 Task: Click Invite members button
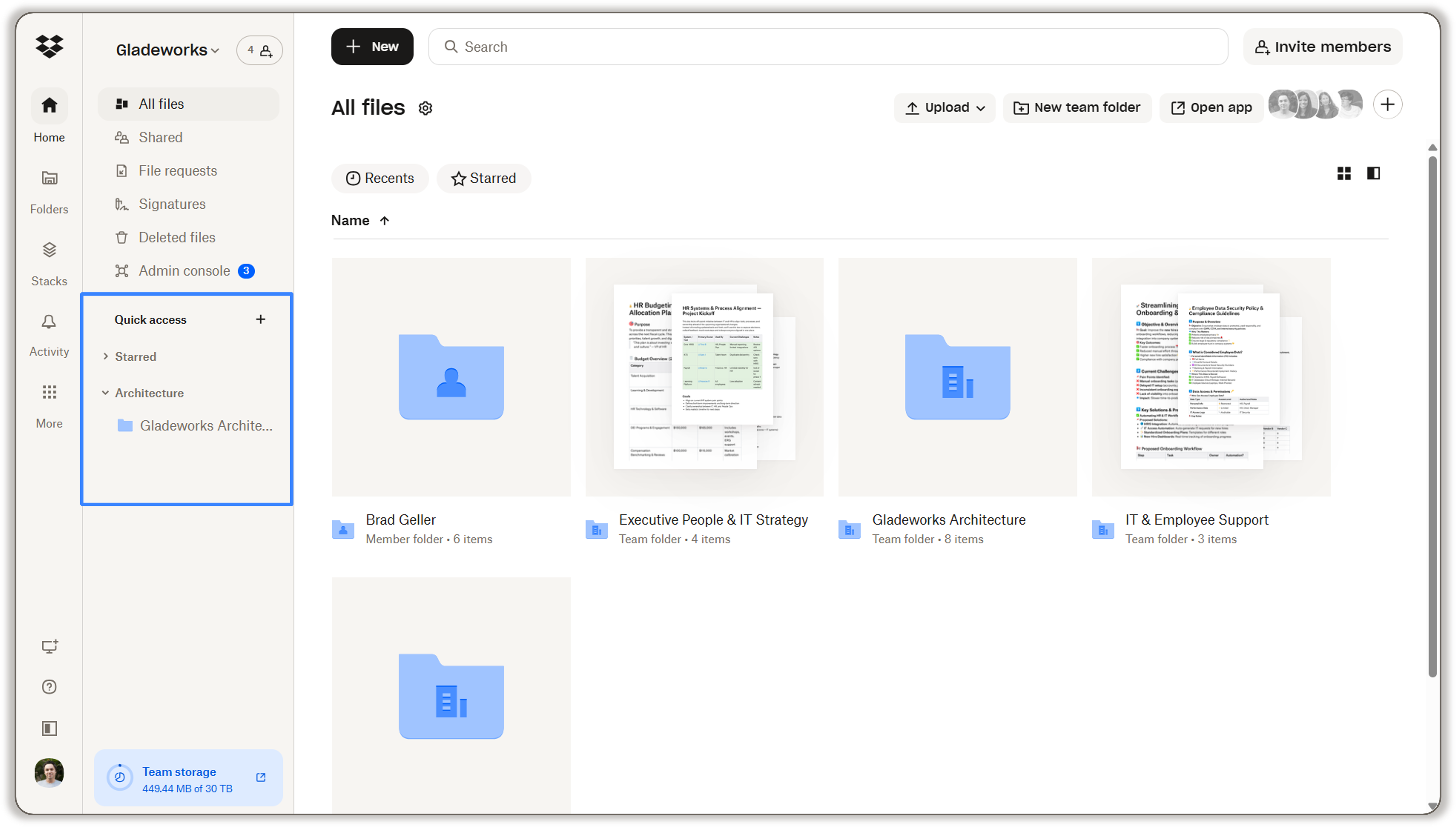[1322, 47]
